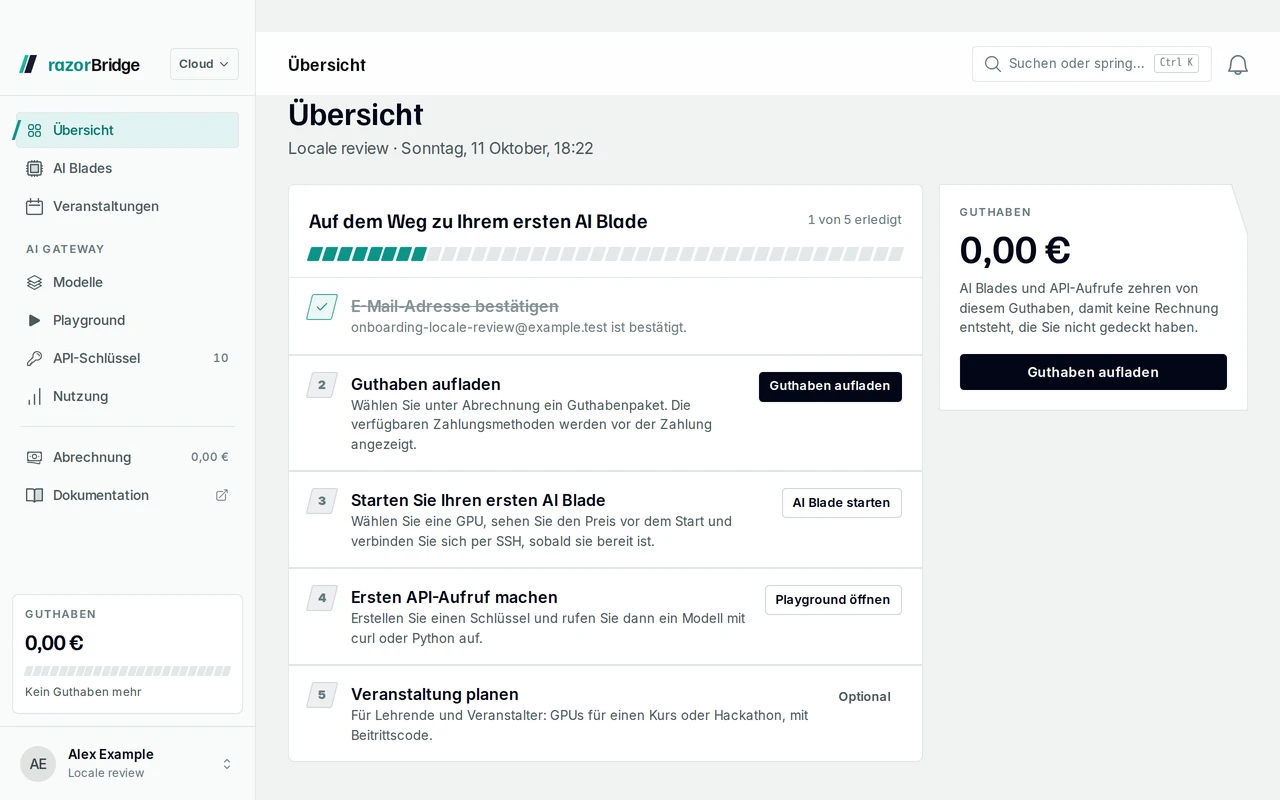
Task: Open the Cloud workspace dropdown
Action: [x=204, y=64]
